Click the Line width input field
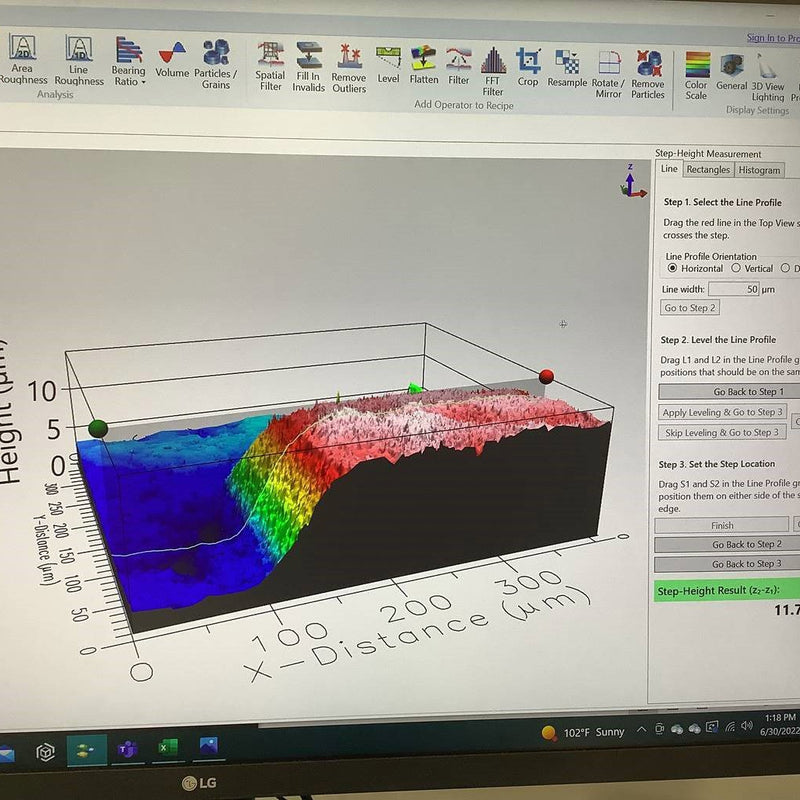This screenshot has width=800, height=800. [734, 289]
